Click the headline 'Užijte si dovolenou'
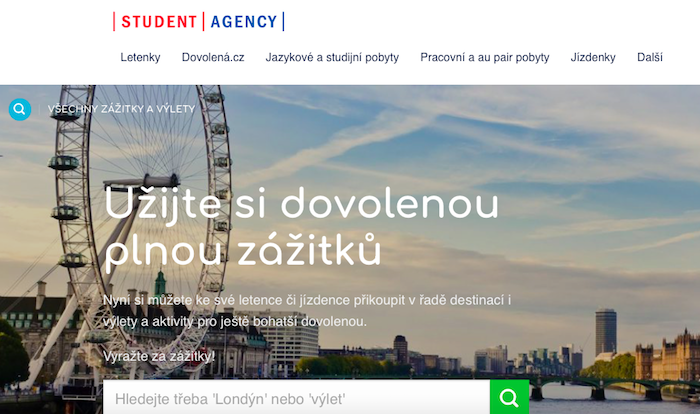The height and width of the screenshot is (414, 700). [302, 204]
